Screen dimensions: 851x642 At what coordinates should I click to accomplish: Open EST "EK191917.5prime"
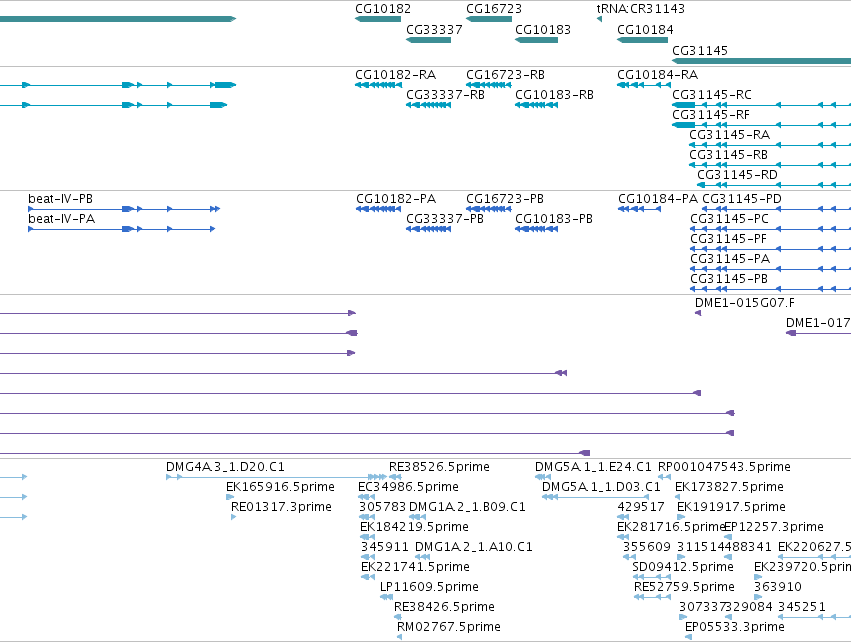click(731, 507)
